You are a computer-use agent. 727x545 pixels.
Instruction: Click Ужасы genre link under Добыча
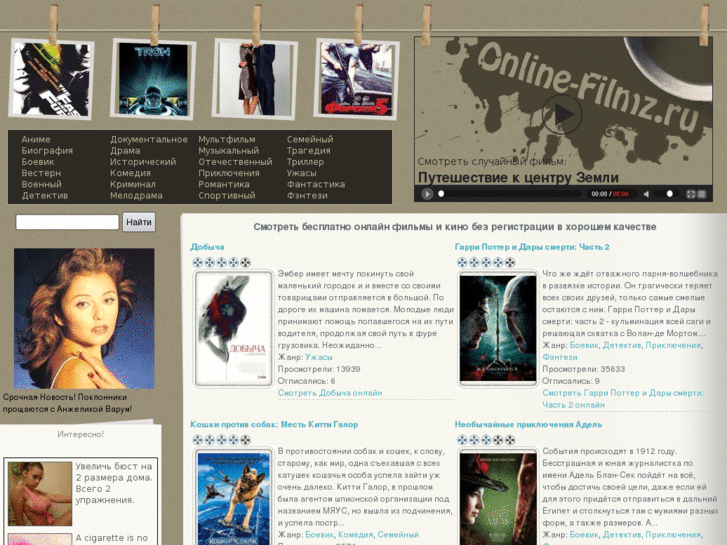point(319,357)
